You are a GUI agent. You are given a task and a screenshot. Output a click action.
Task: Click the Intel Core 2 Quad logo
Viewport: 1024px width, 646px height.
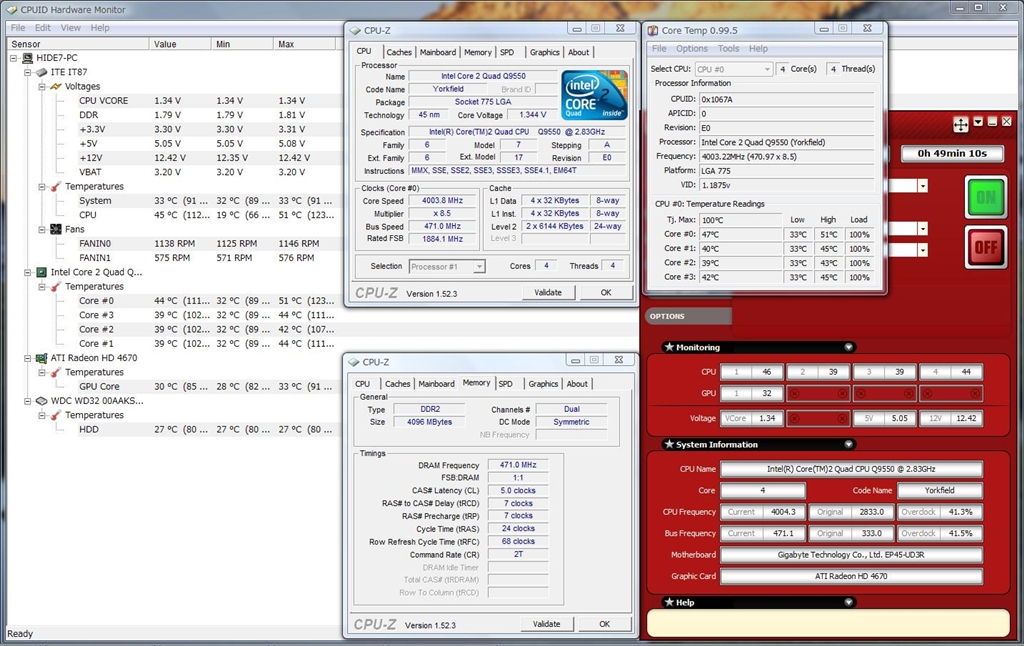(593, 96)
